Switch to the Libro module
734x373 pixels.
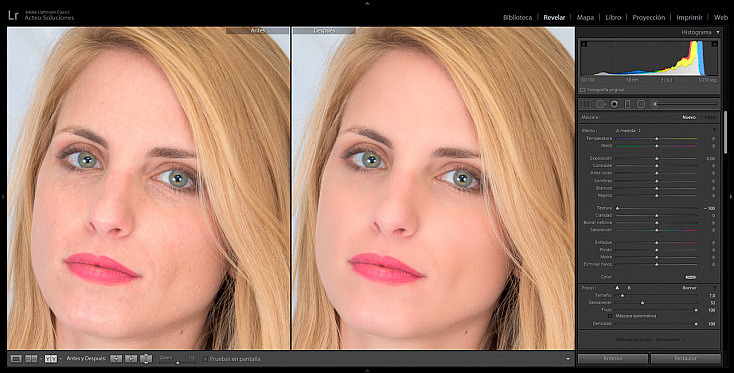tap(613, 17)
